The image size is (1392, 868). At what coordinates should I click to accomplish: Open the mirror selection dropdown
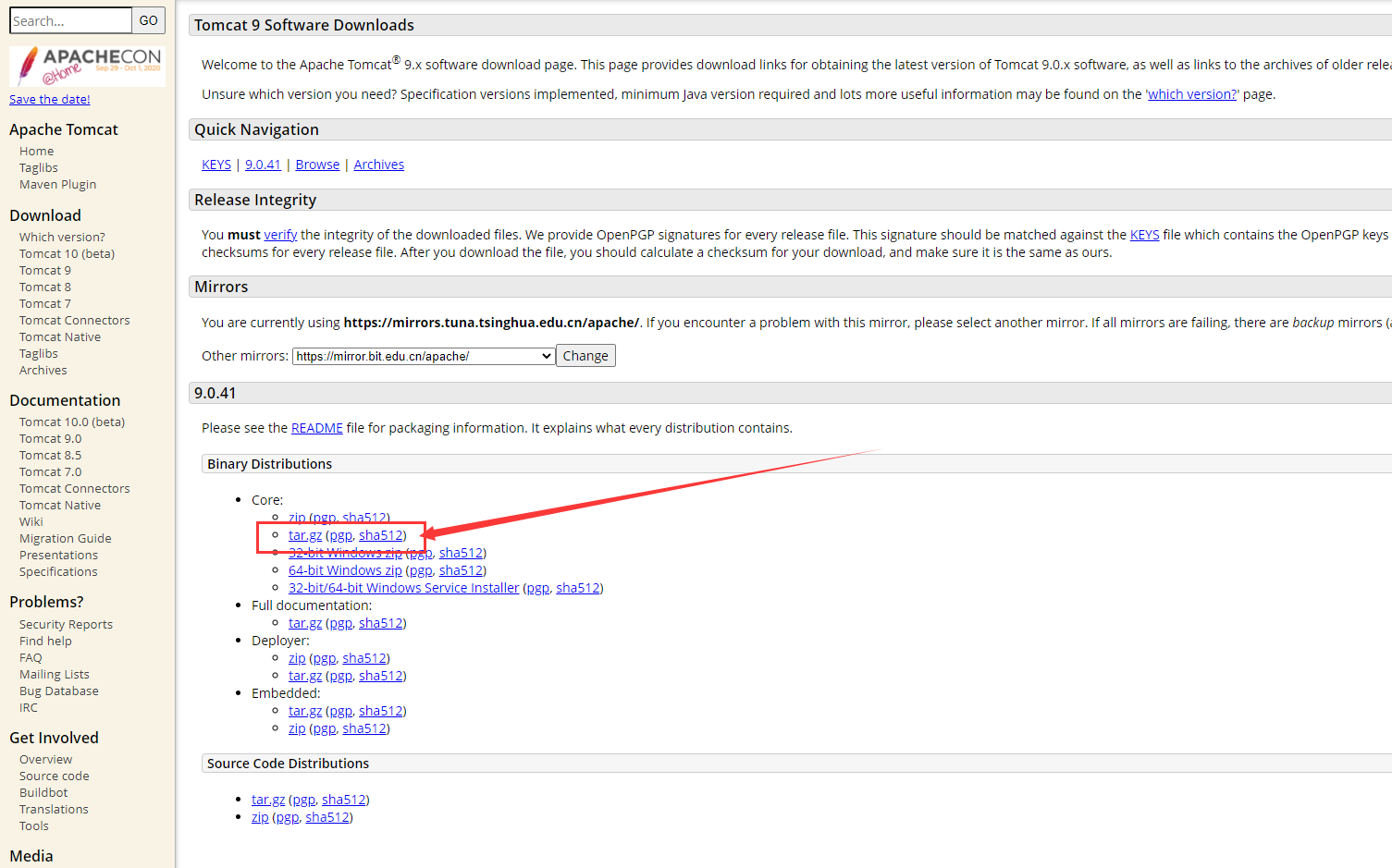coord(424,356)
